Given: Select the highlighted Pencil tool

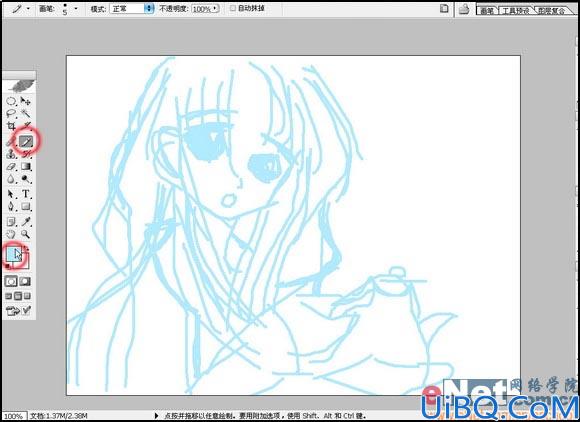Looking at the screenshot, I should [x=26, y=141].
